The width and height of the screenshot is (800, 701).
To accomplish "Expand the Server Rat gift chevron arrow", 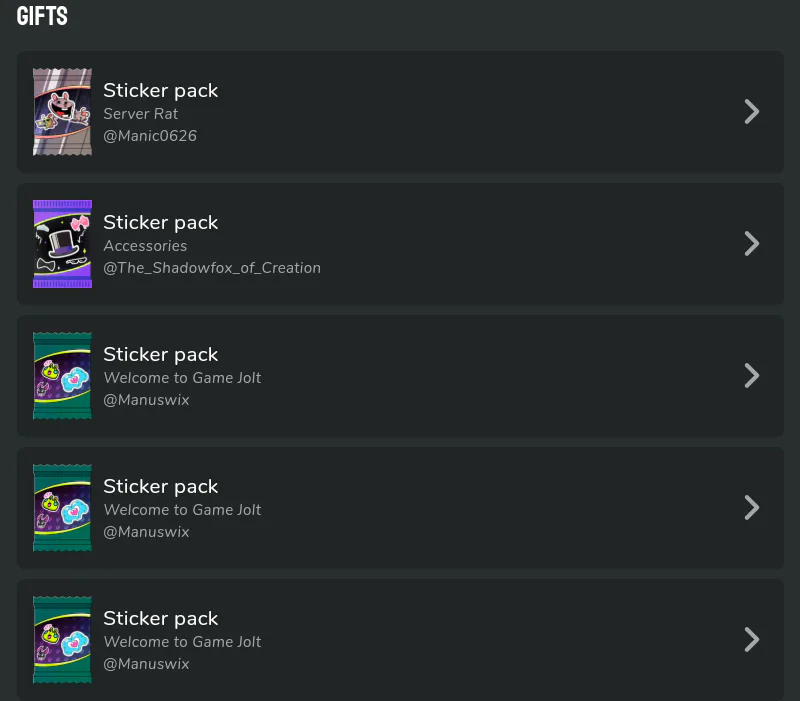I will 752,112.
